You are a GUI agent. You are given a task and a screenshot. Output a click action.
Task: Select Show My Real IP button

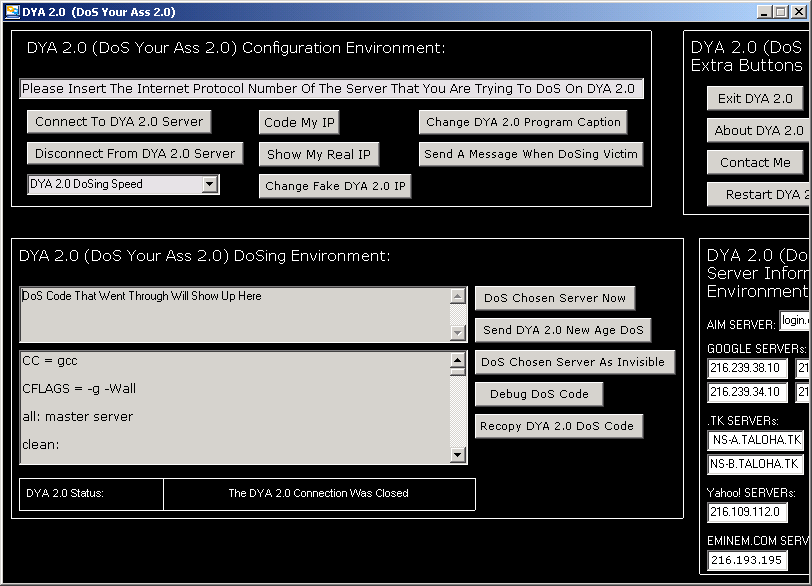pyautogui.click(x=319, y=154)
